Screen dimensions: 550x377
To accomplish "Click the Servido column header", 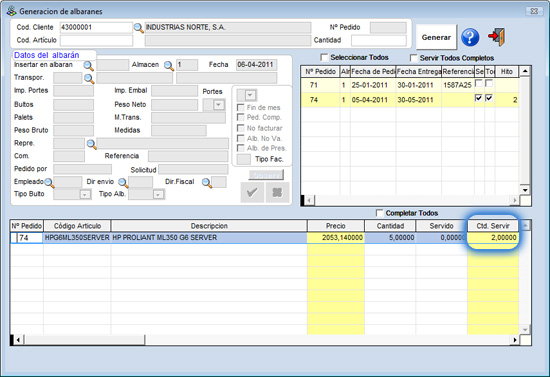I will pyautogui.click(x=442, y=226).
